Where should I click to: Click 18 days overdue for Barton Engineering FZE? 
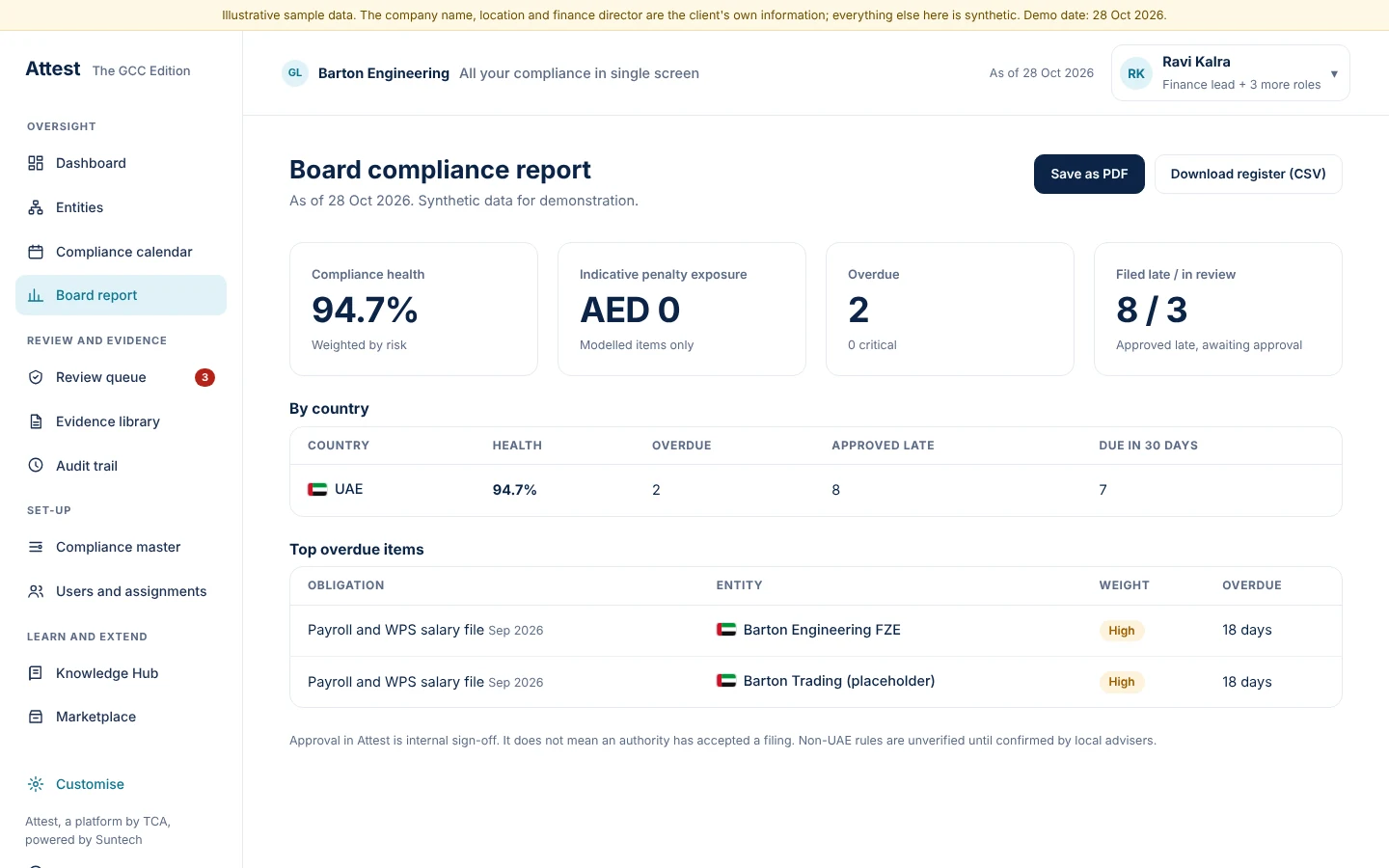click(x=1246, y=630)
